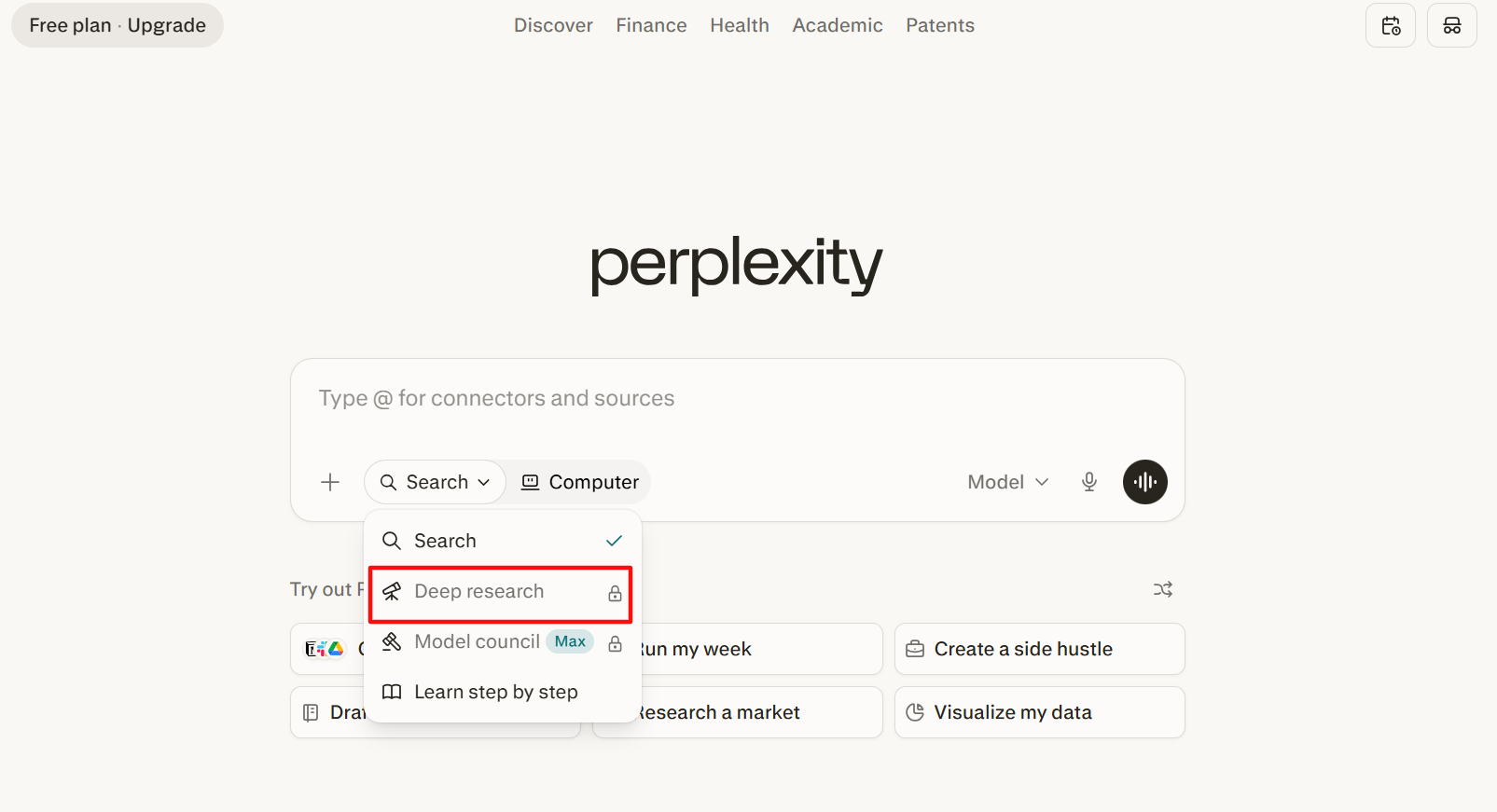Click the incognito icon at top right
Image resolution: width=1497 pixels, height=812 pixels.
(1452, 25)
